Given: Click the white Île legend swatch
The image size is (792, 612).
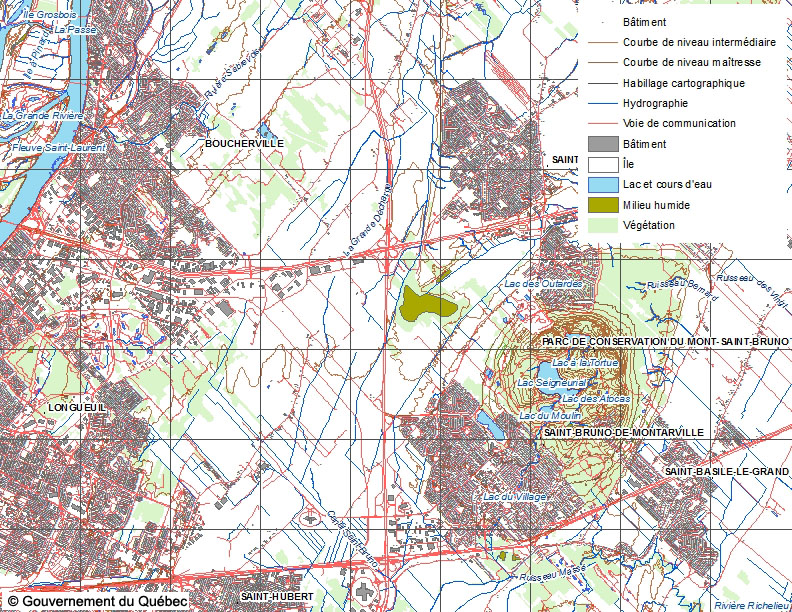Looking at the screenshot, I should 603,164.
